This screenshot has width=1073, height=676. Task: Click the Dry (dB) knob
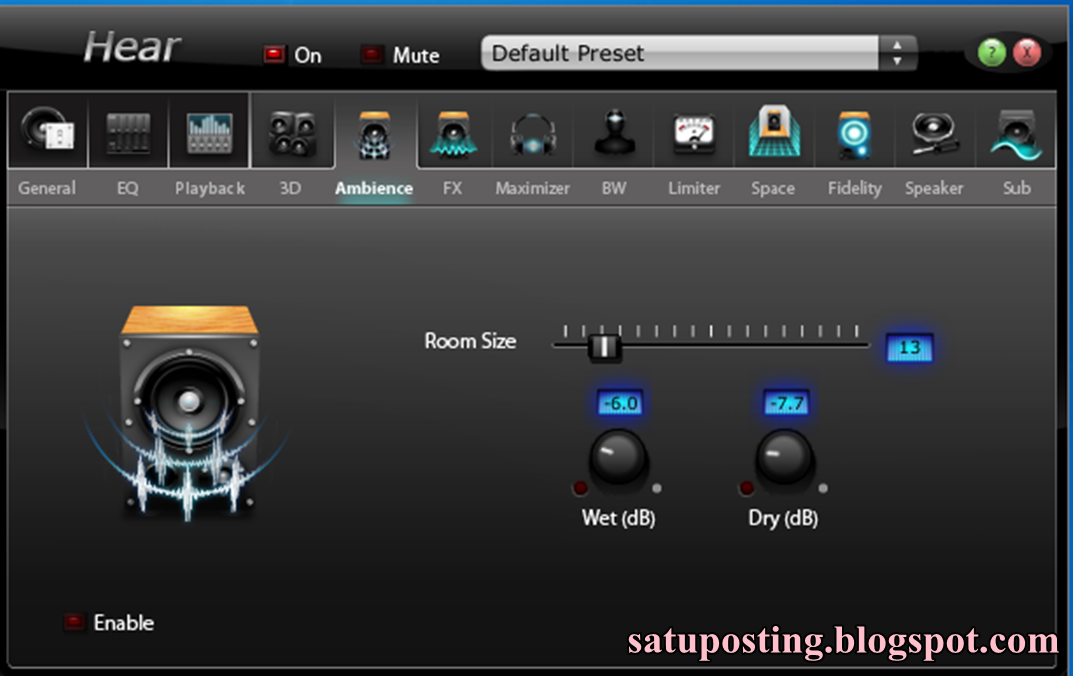pos(785,456)
